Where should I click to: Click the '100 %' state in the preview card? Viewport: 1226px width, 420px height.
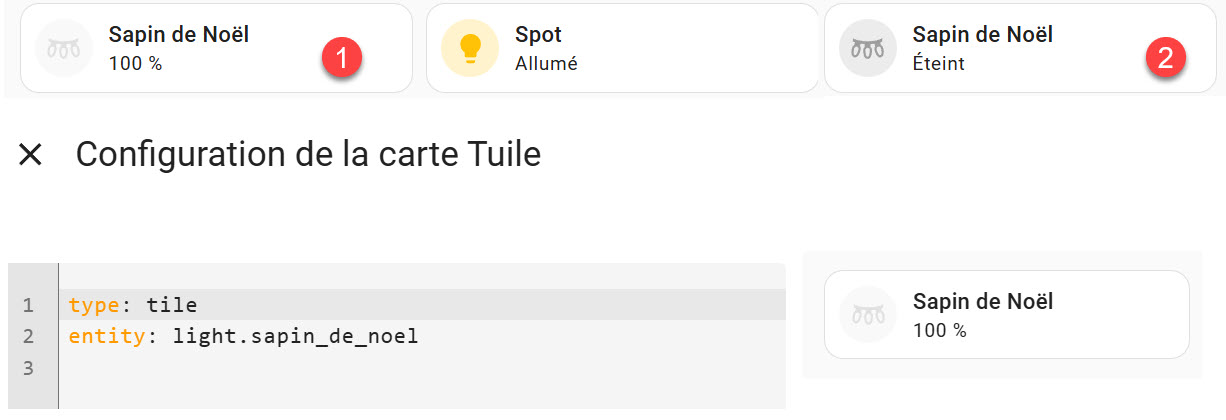pyautogui.click(x=940, y=330)
